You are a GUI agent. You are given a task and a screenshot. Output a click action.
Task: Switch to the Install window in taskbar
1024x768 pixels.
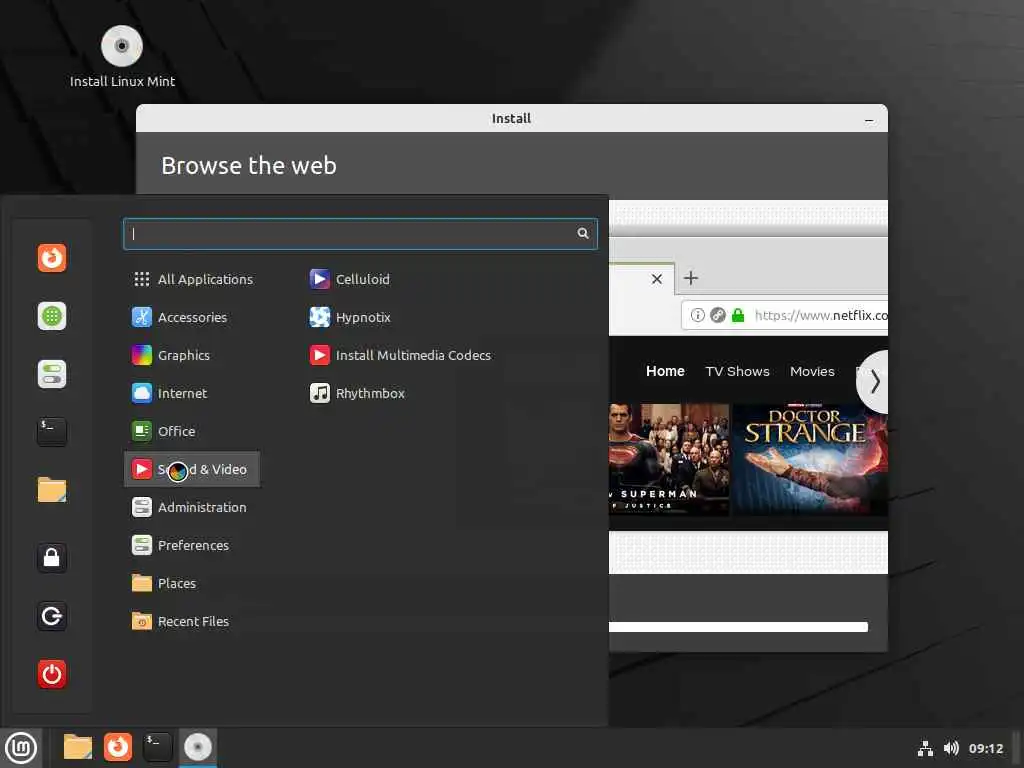[198, 748]
